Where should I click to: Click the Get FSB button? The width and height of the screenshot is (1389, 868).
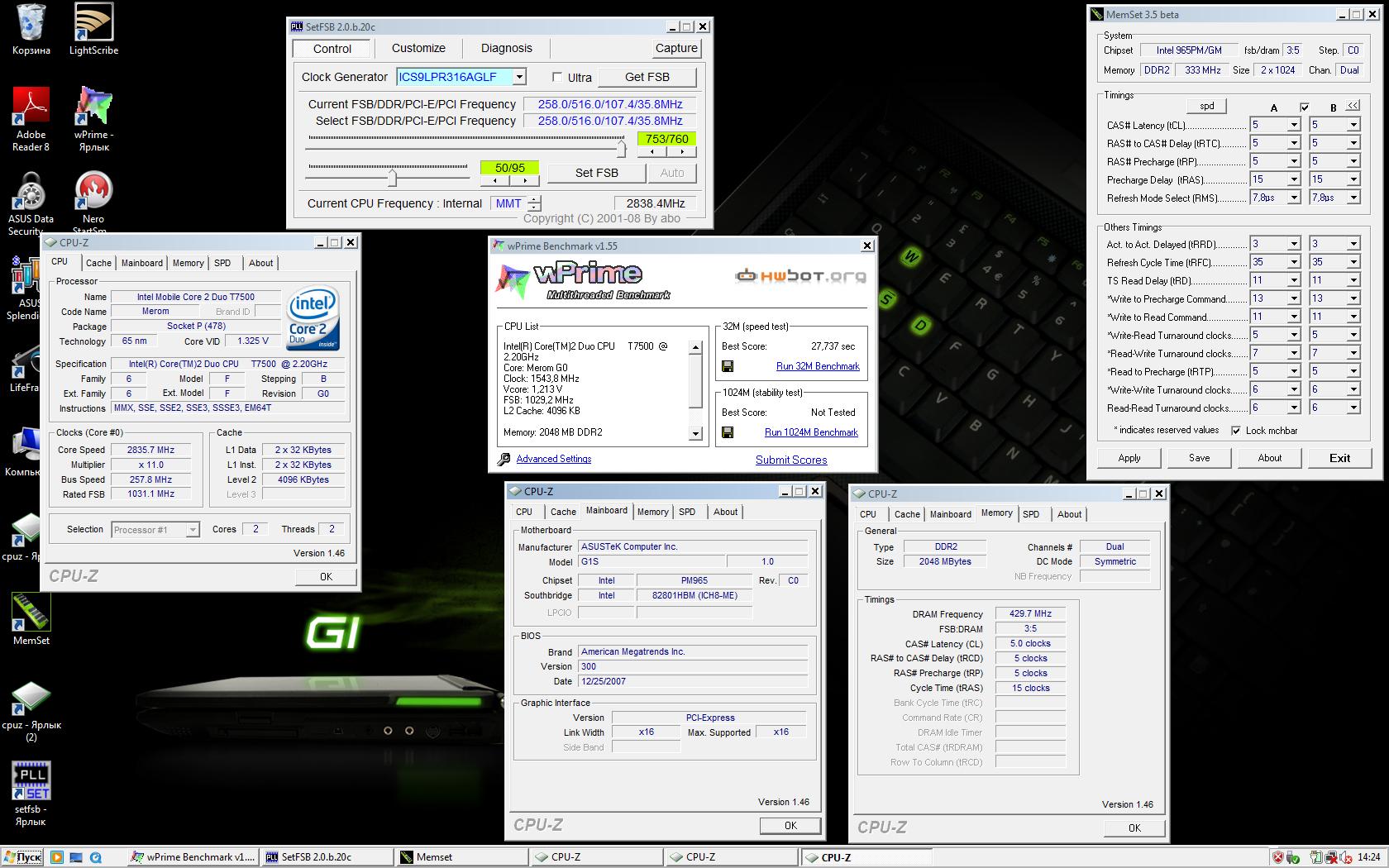tap(647, 77)
